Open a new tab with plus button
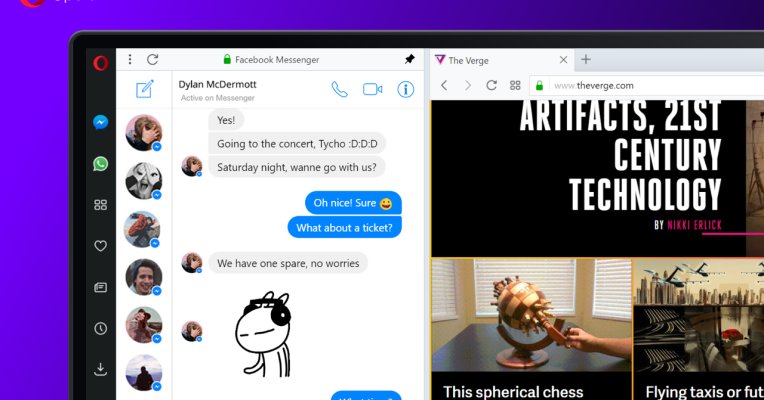Viewport: 764px width, 400px height. coord(586,59)
